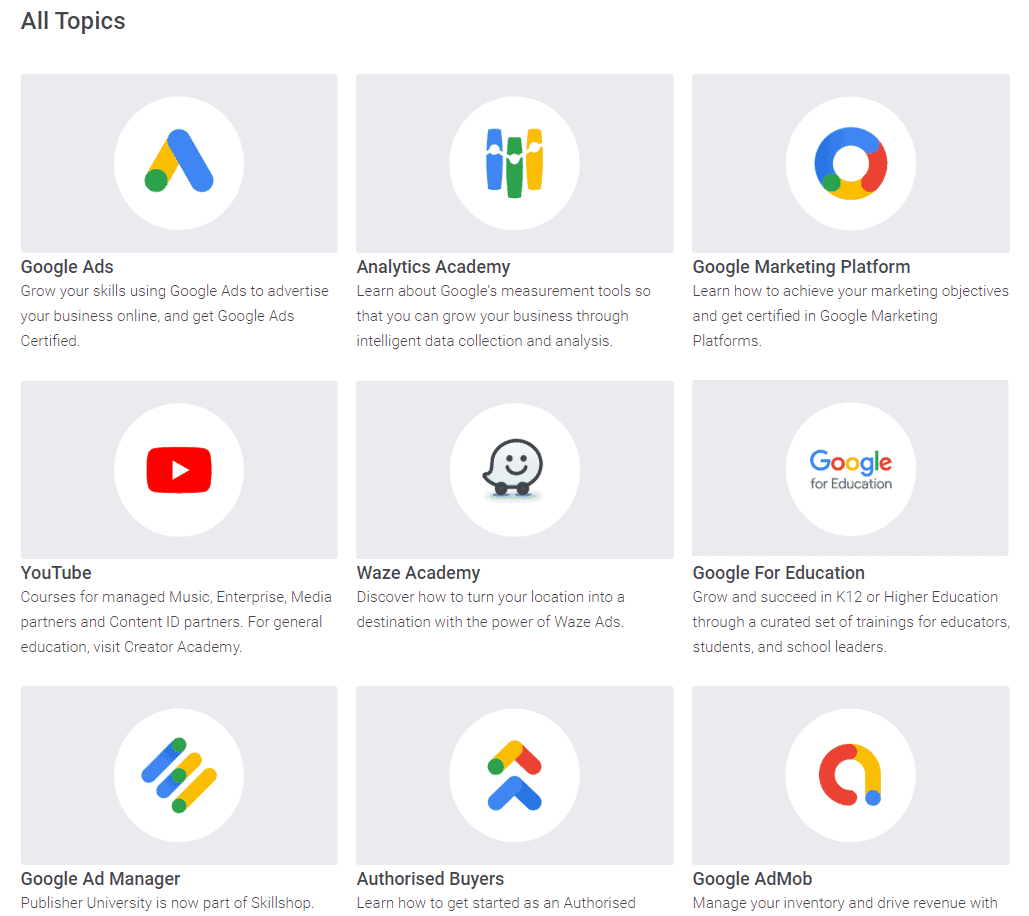The height and width of the screenshot is (916, 1029).
Task: Open the Waze Academy smiley icon
Action: [514, 469]
